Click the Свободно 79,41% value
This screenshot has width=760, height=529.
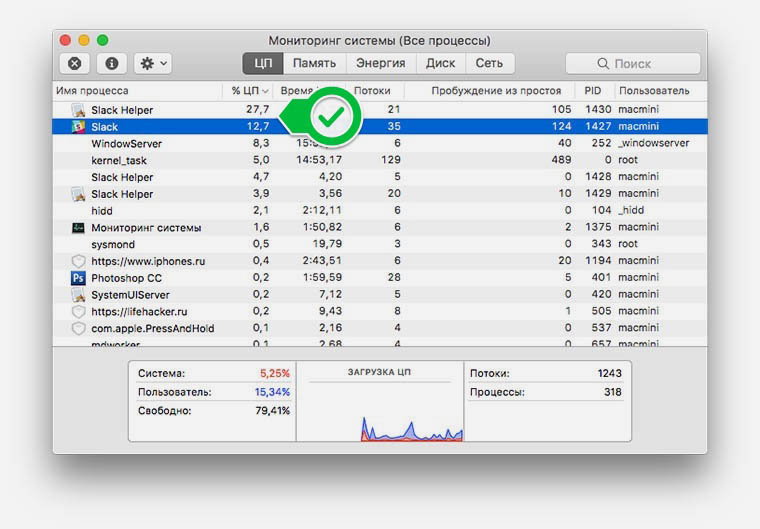pyautogui.click(x=272, y=411)
